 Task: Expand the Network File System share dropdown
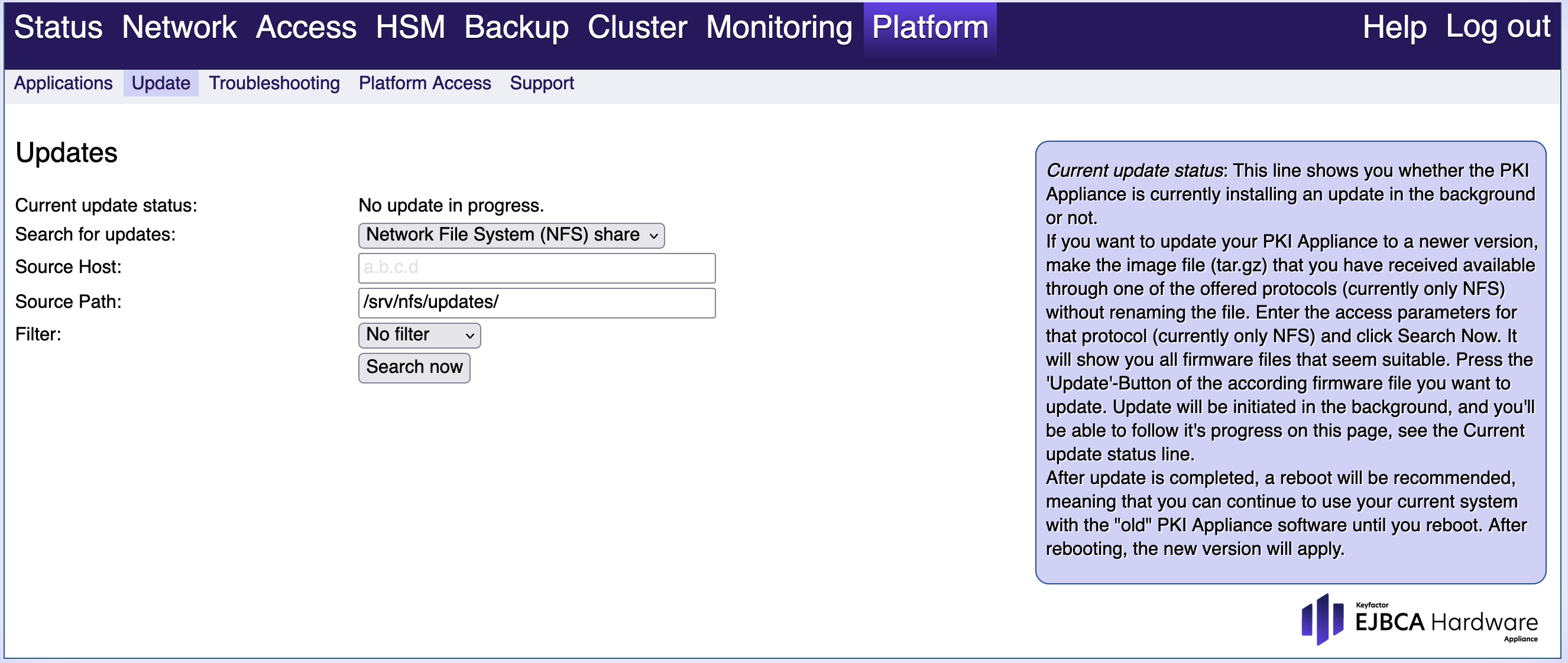[511, 235]
